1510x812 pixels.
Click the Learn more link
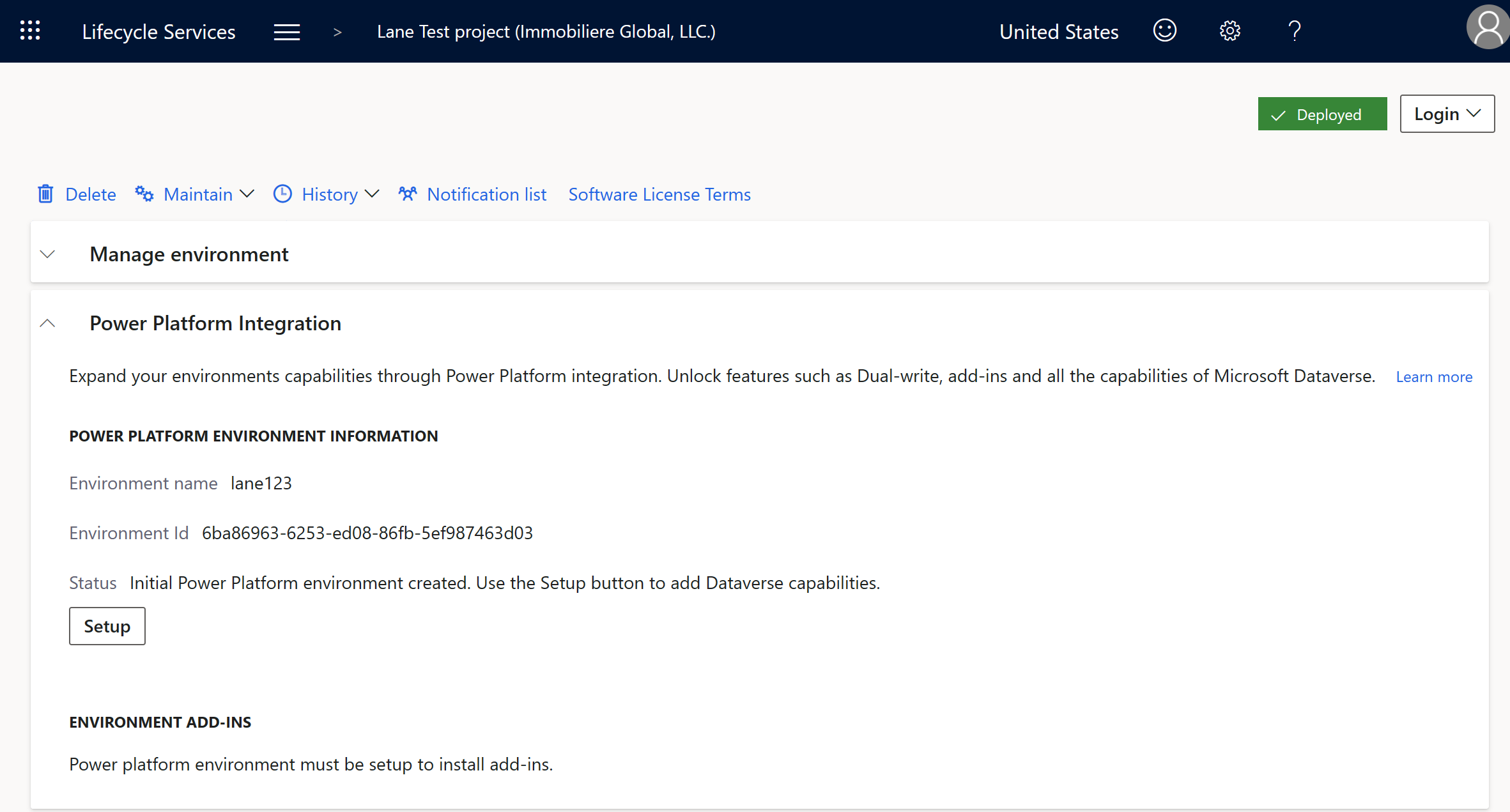click(x=1435, y=377)
